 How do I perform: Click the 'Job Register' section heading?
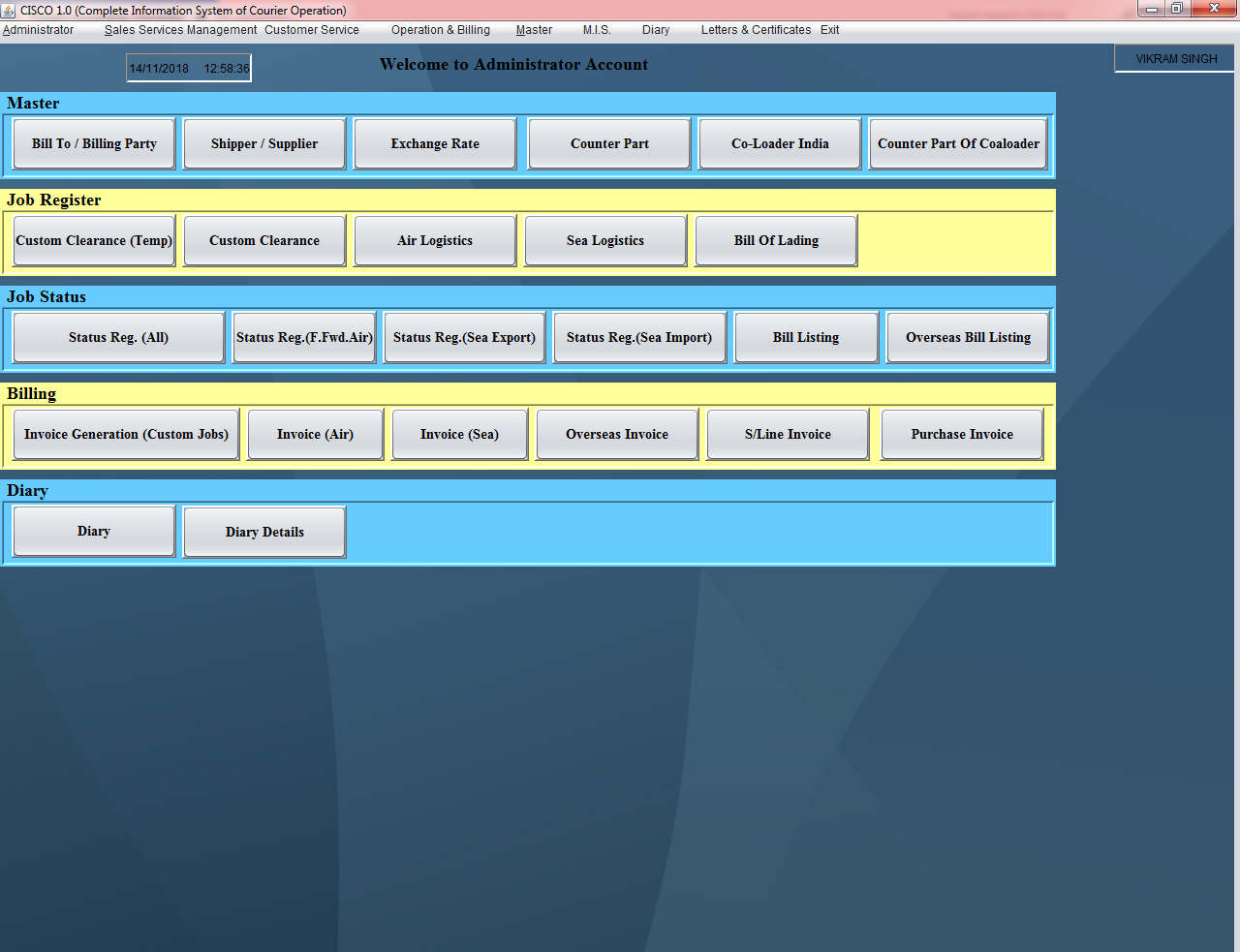pos(54,200)
